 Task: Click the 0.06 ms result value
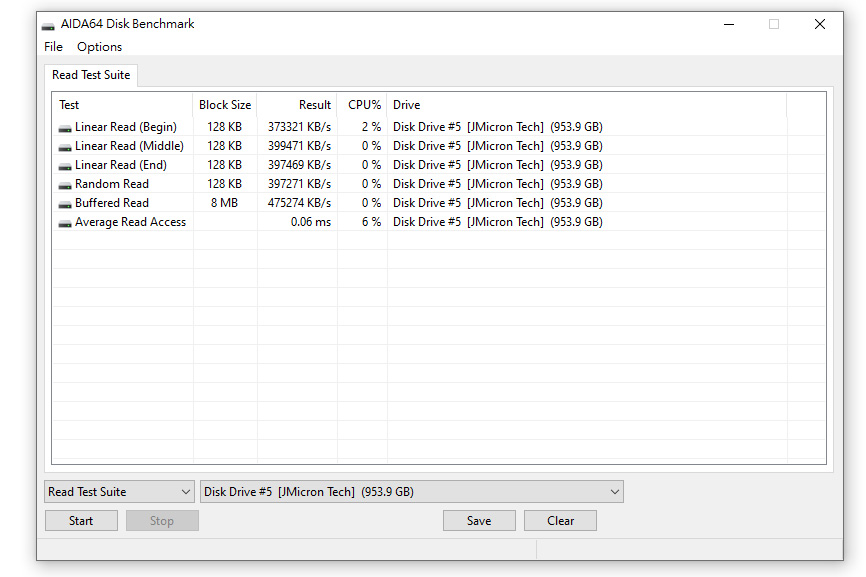click(311, 221)
